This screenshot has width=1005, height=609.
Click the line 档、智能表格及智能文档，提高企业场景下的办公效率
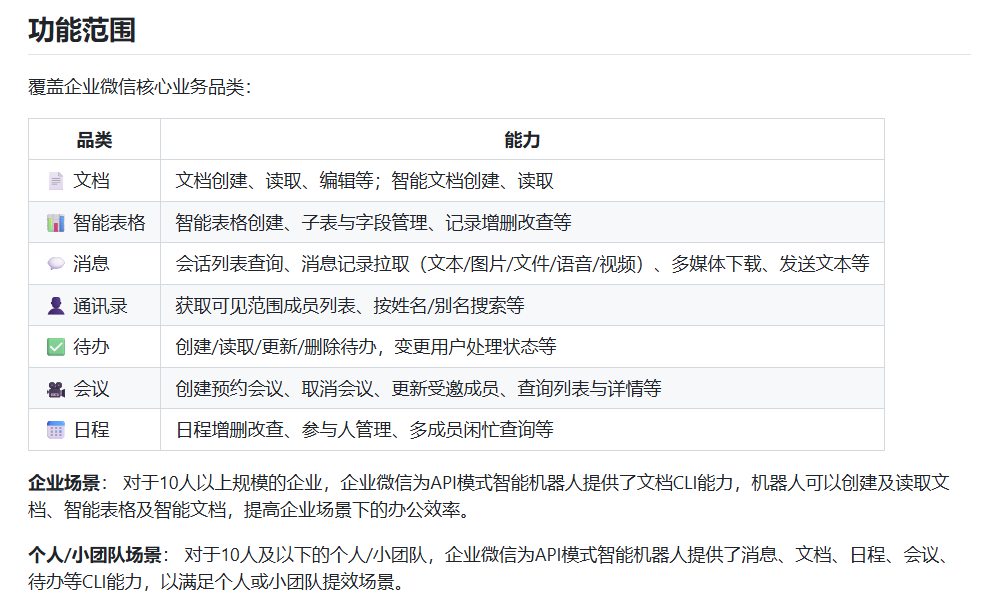point(249,510)
